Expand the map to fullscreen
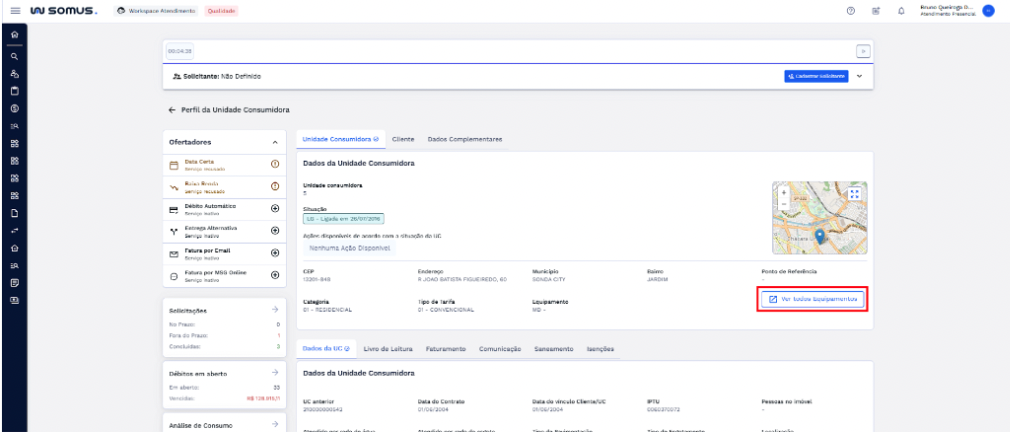This screenshot has width=1010, height=432. [x=855, y=194]
